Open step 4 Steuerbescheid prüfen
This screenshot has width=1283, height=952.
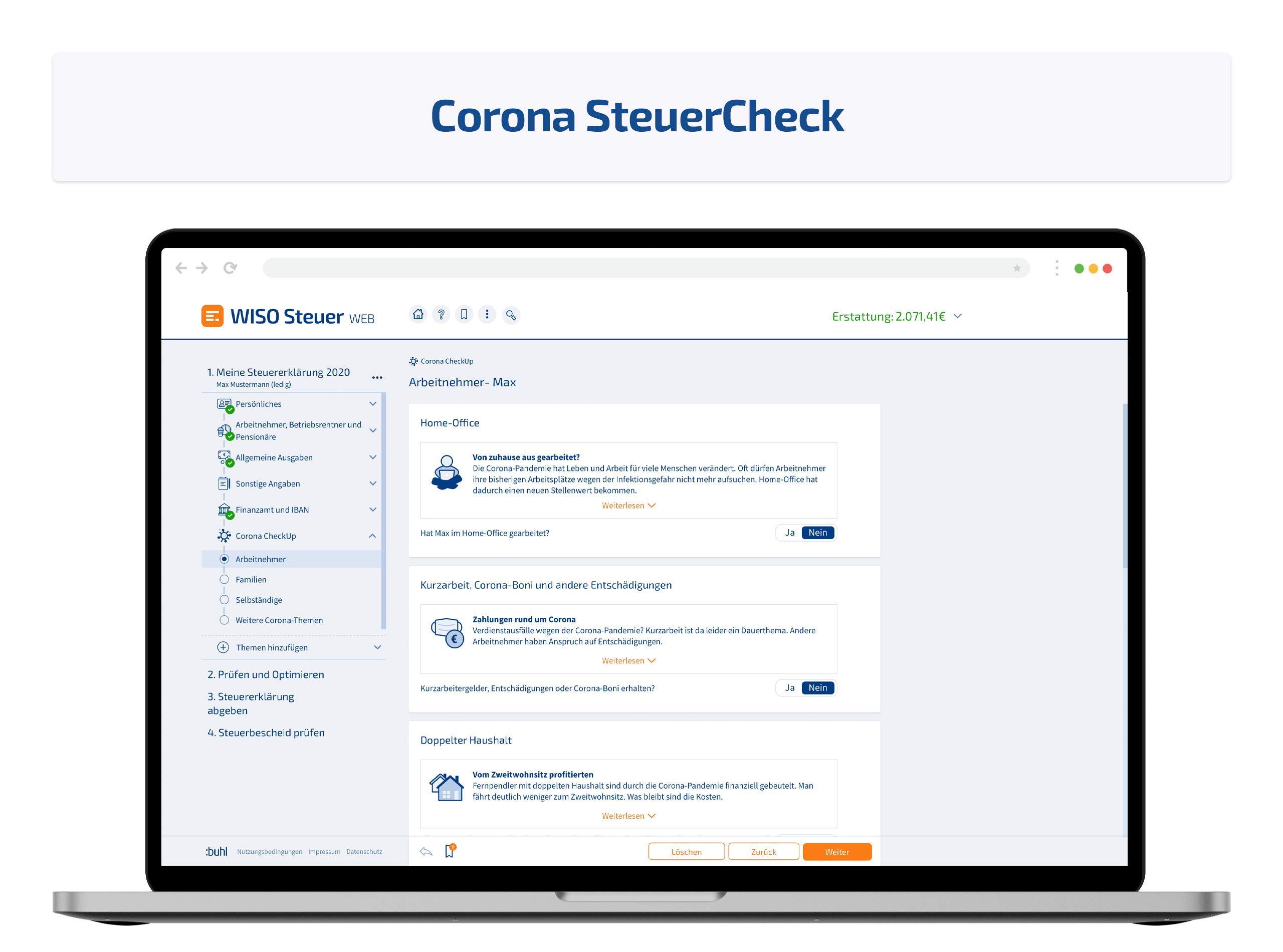coord(266,733)
